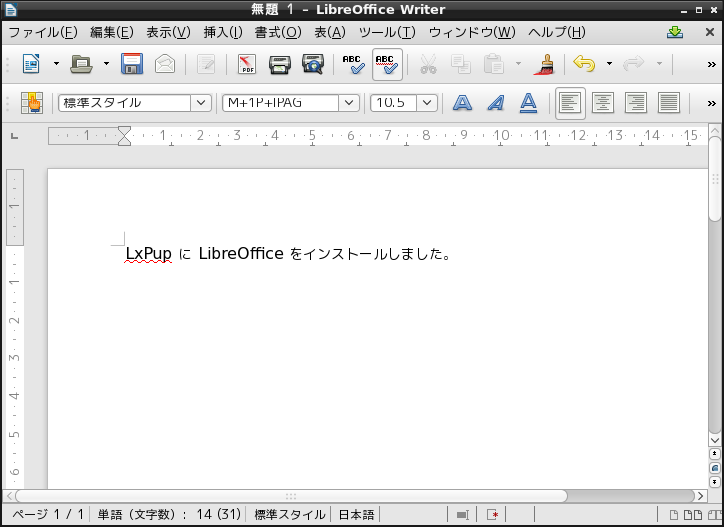Click the Open file folder icon
The width and height of the screenshot is (724, 527).
click(81, 64)
